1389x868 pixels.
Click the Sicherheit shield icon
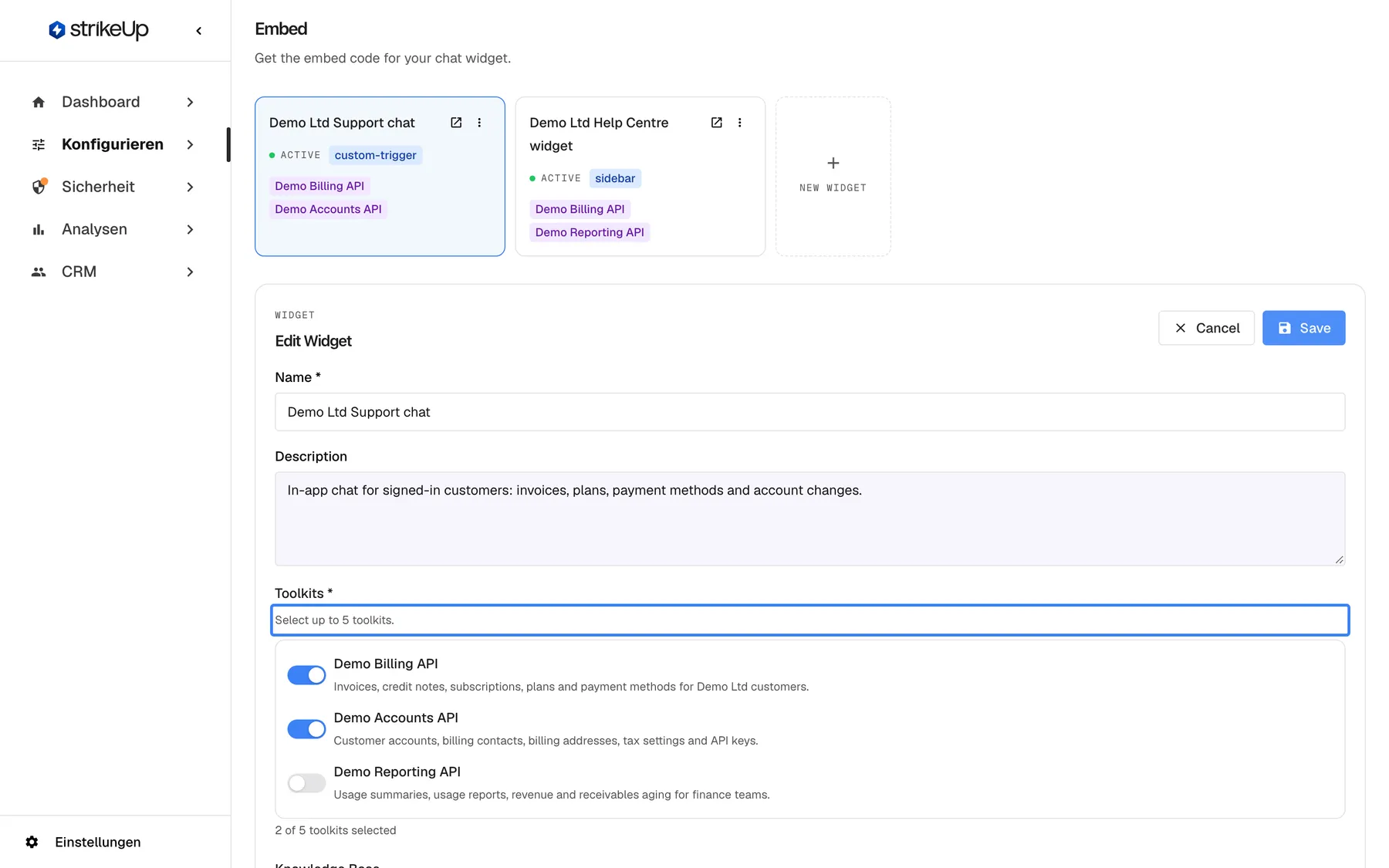(39, 187)
